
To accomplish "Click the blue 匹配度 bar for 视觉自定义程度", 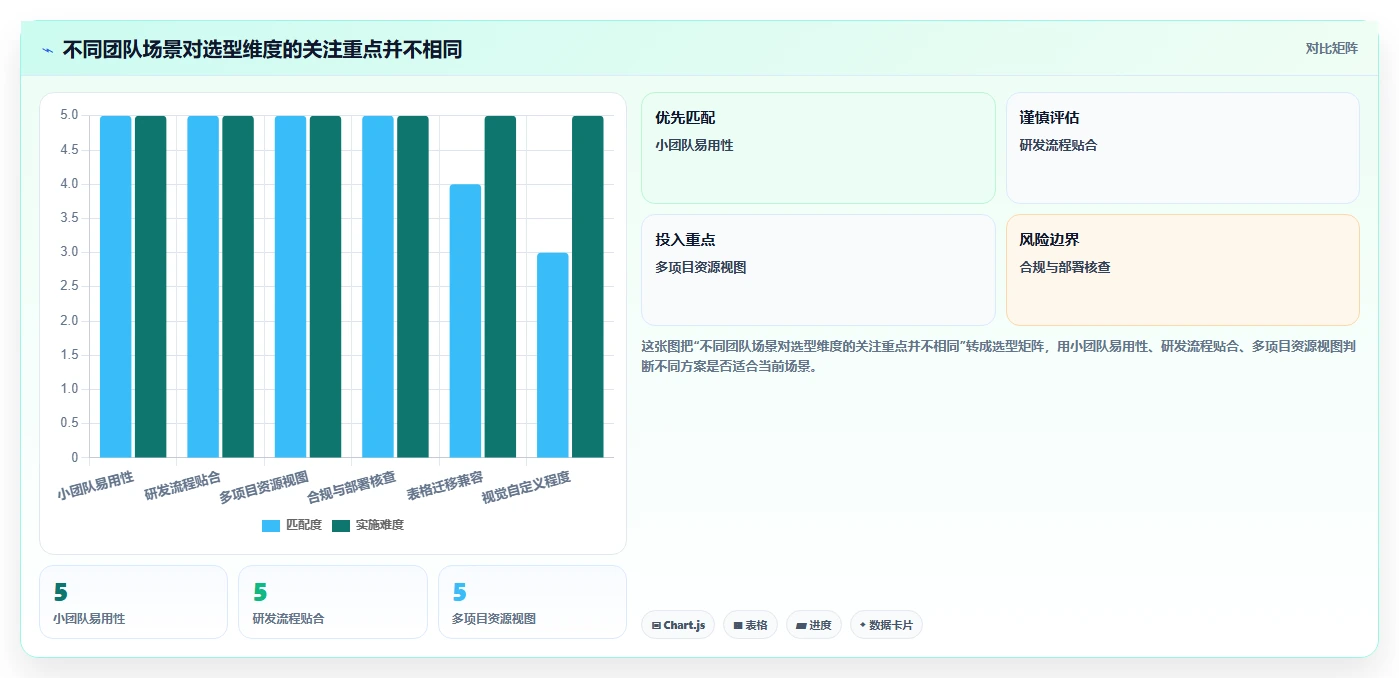I will pos(553,355).
